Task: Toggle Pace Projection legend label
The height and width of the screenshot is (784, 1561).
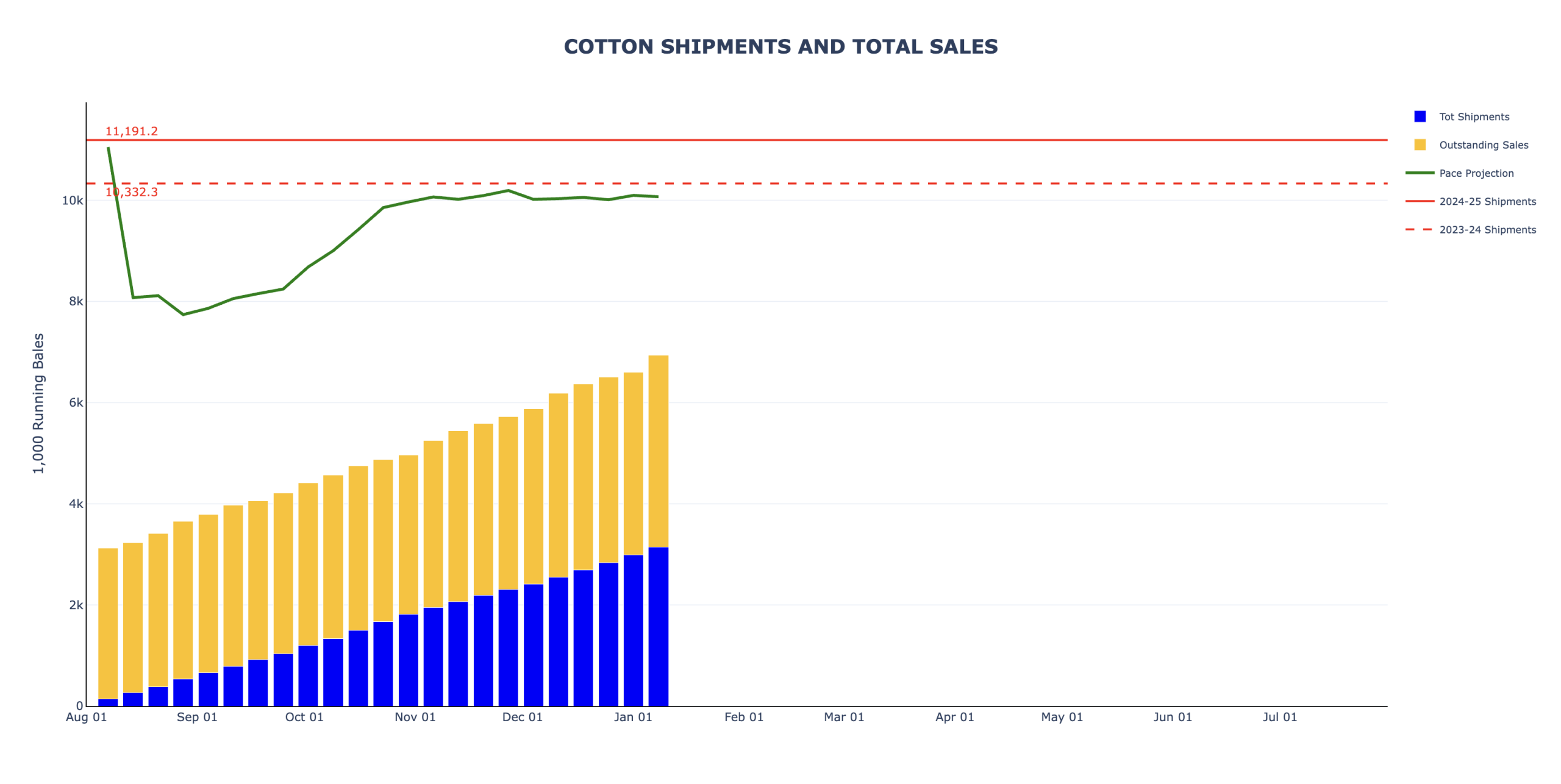Action: (x=1476, y=173)
